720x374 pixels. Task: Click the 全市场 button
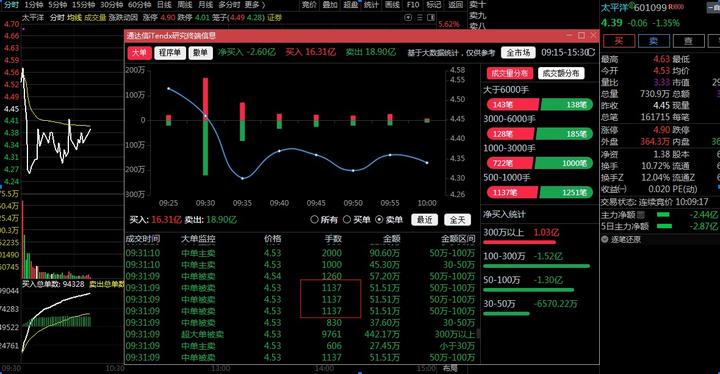pos(518,53)
